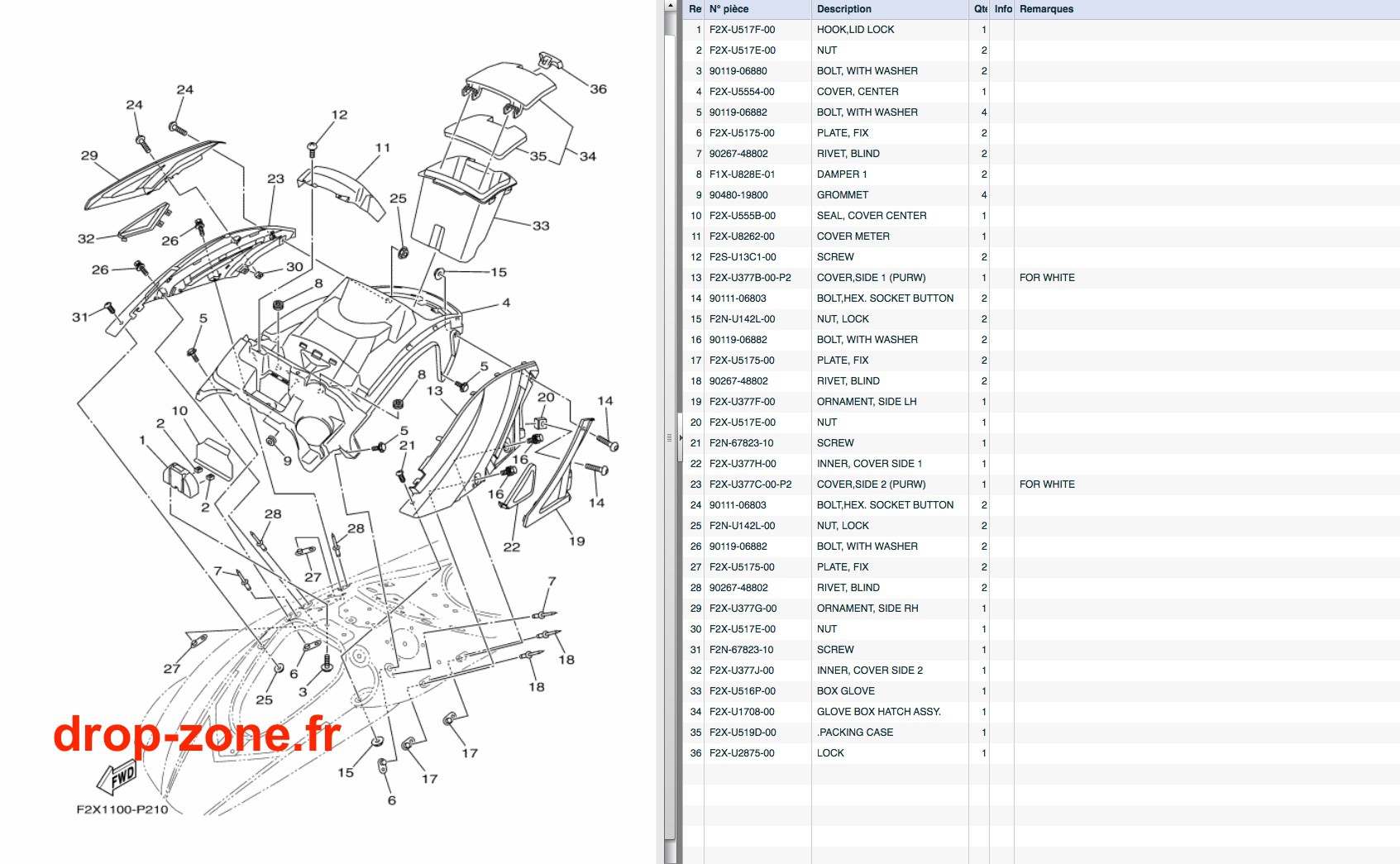Select the "HOOK,LID LOCK" description cell

tap(855, 30)
